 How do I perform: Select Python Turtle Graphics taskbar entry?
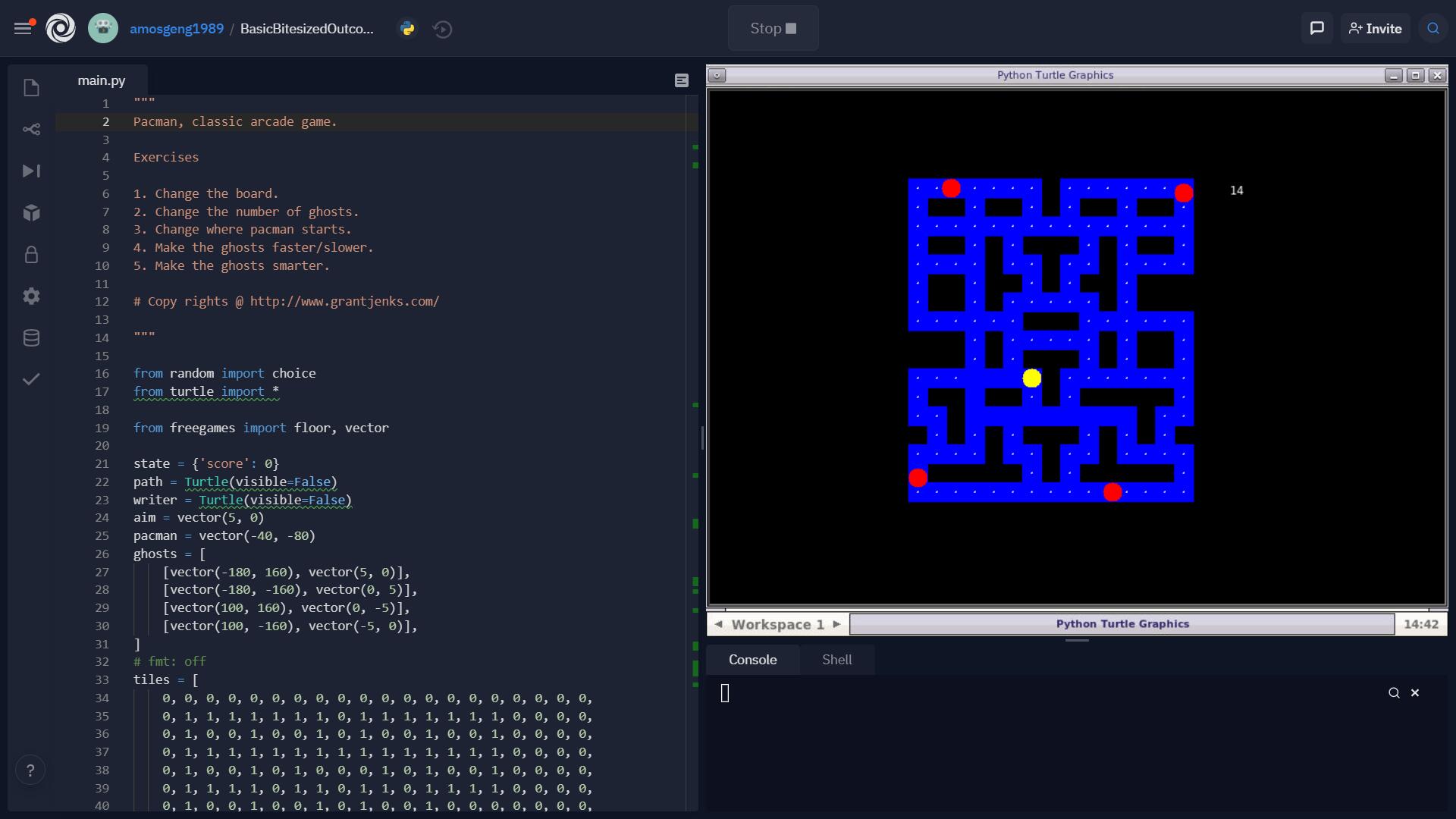[1122, 624]
